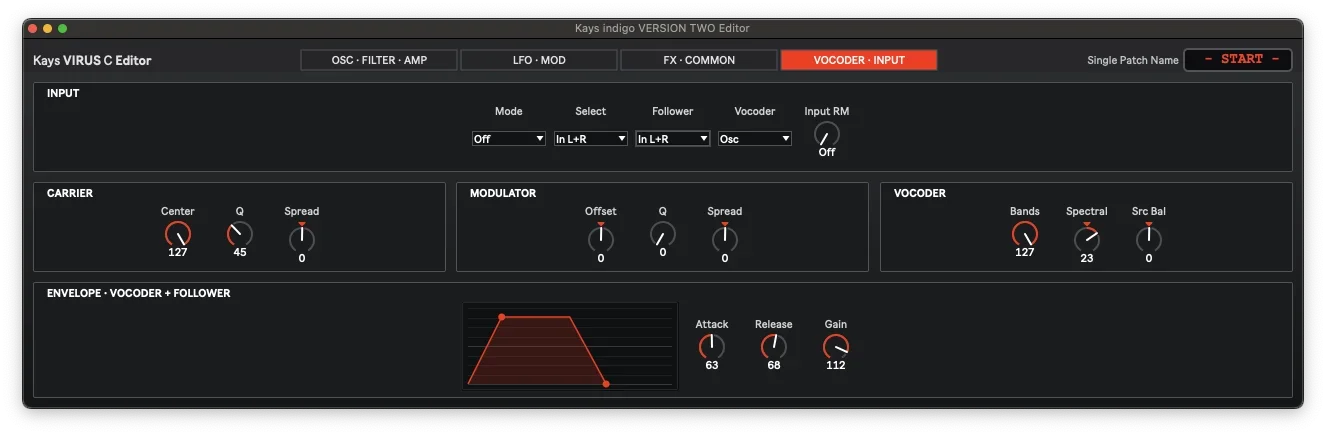Image resolution: width=1326 pixels, height=435 pixels.
Task: Click the Src Bal knob
Action: pos(1149,238)
